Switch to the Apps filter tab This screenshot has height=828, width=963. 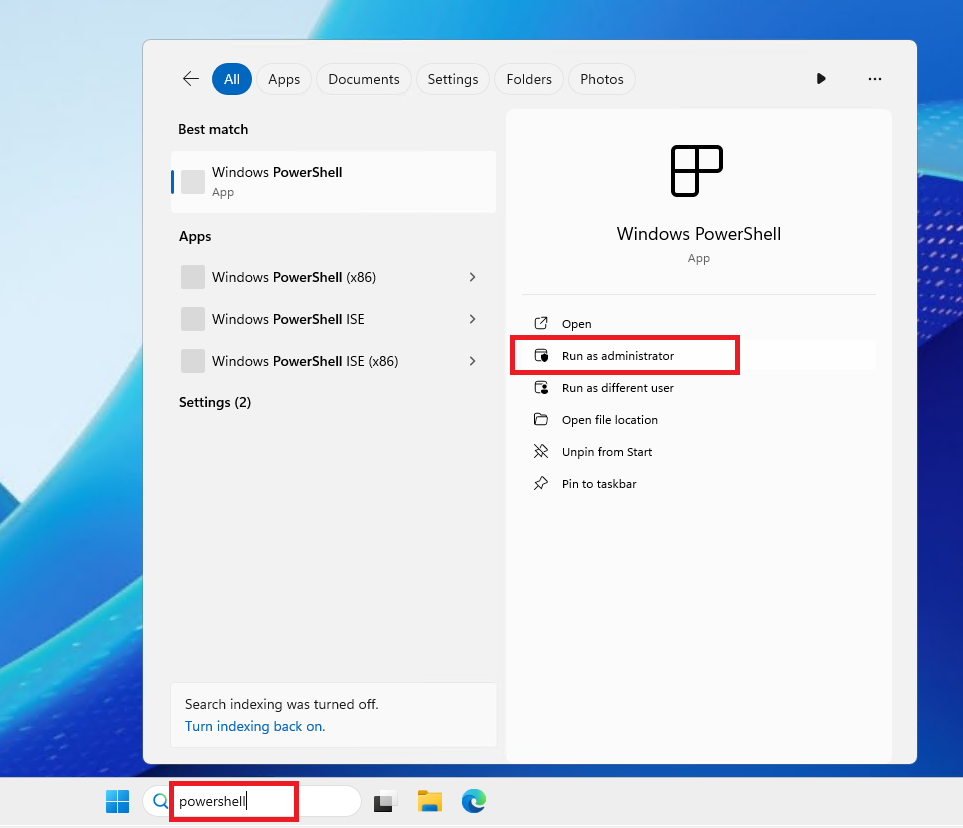[284, 79]
